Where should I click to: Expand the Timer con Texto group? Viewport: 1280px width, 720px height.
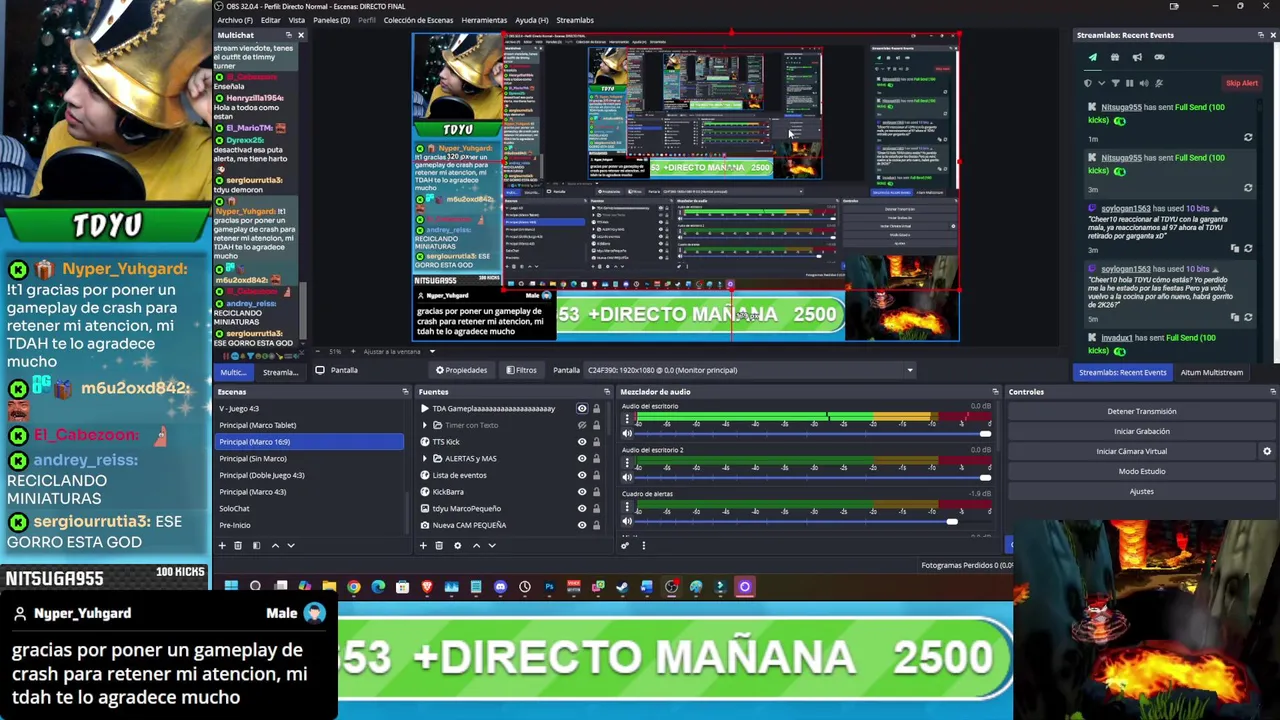424,425
